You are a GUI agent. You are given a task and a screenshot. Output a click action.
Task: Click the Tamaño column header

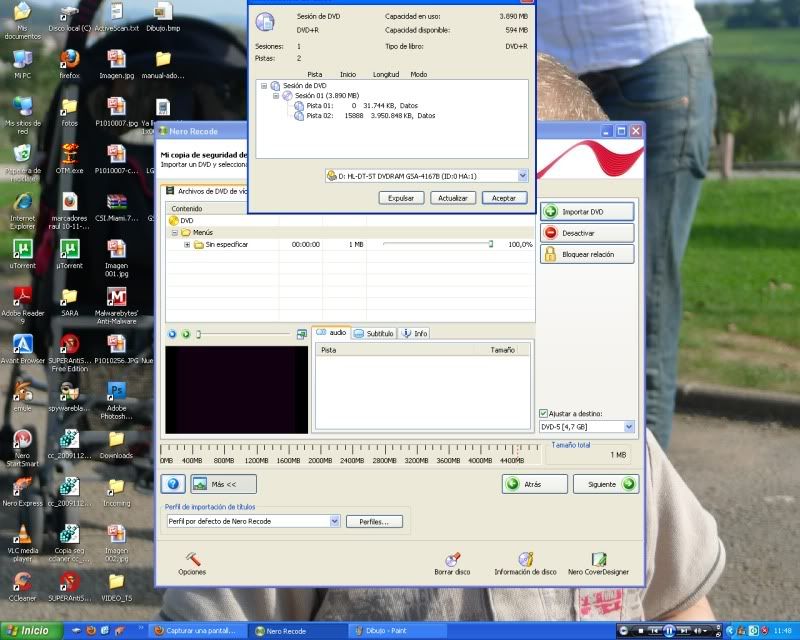(x=503, y=350)
